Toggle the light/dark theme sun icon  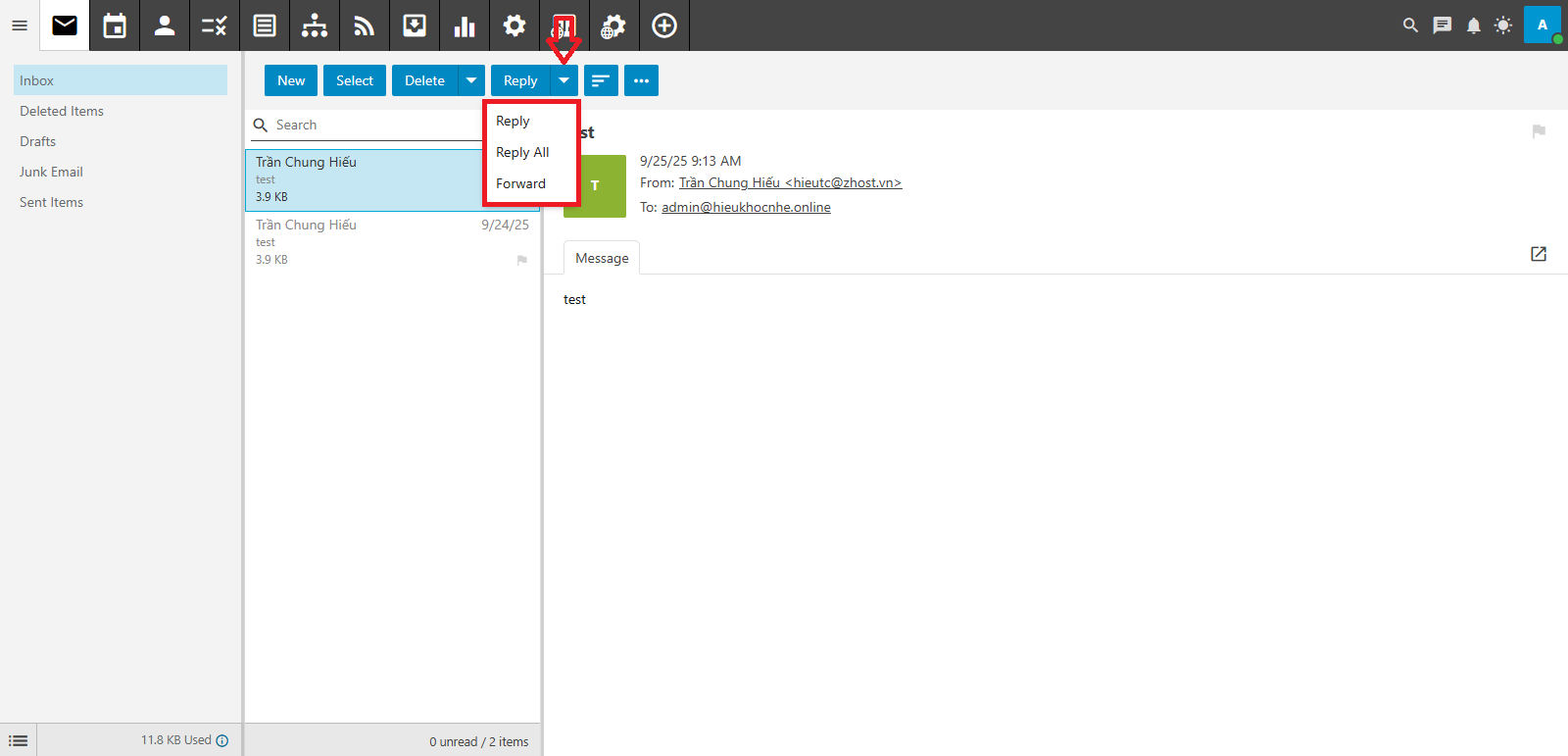[1503, 25]
